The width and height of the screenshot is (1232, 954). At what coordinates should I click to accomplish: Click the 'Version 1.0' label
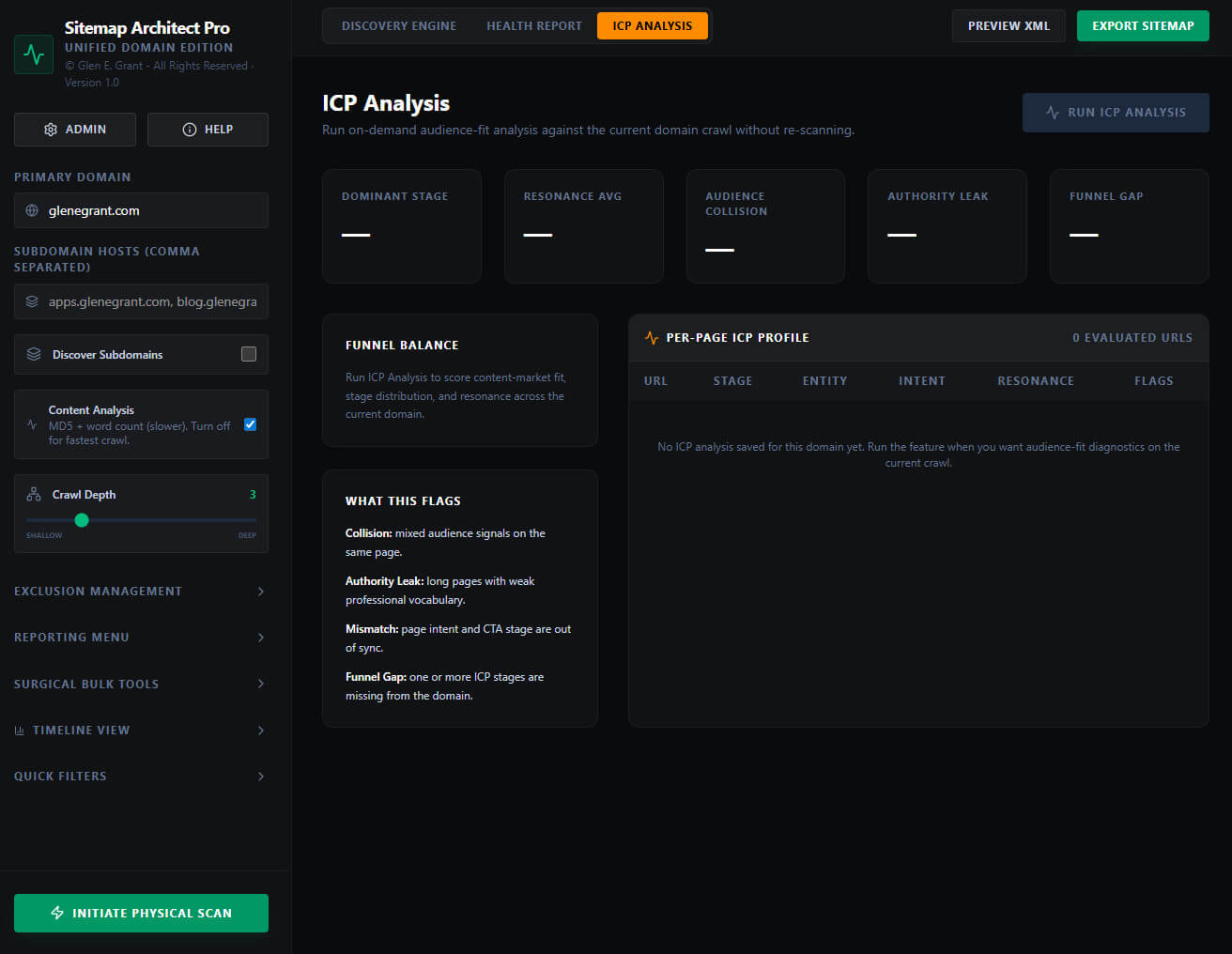point(92,83)
